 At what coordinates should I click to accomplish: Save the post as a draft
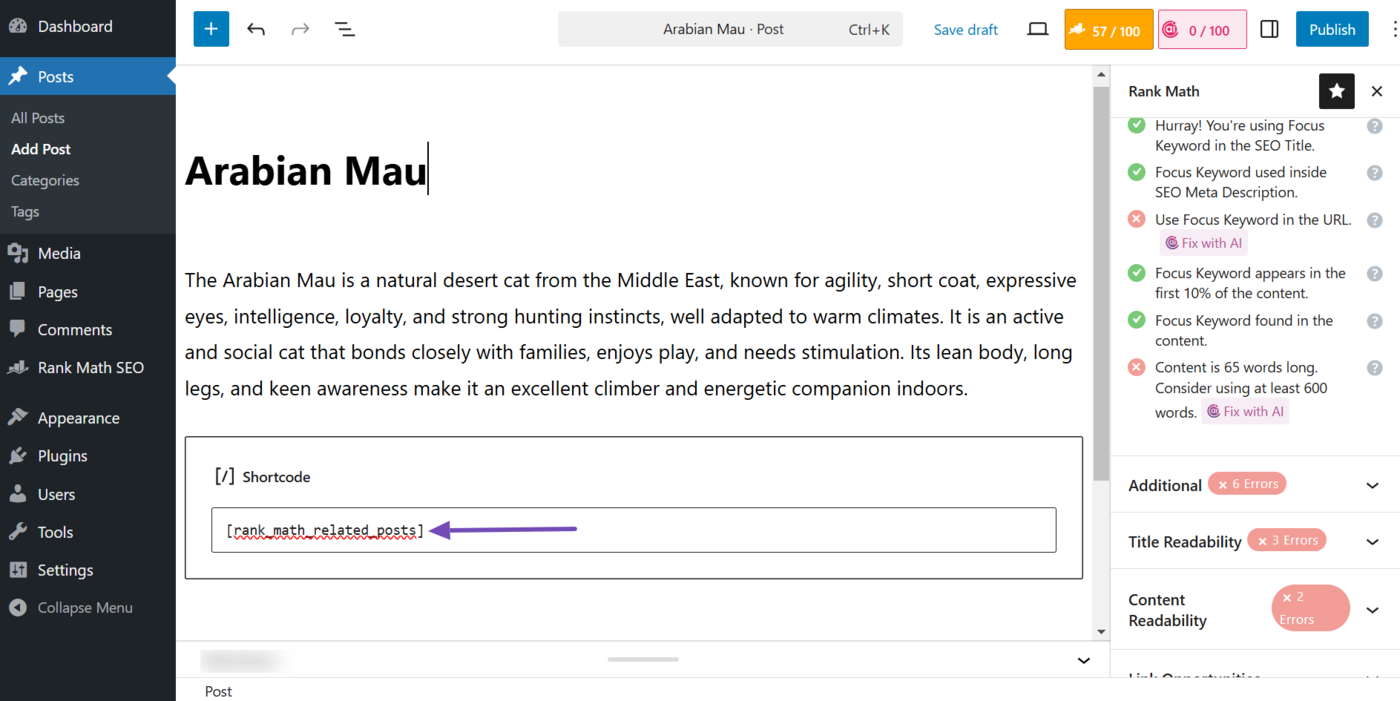[x=964, y=29]
